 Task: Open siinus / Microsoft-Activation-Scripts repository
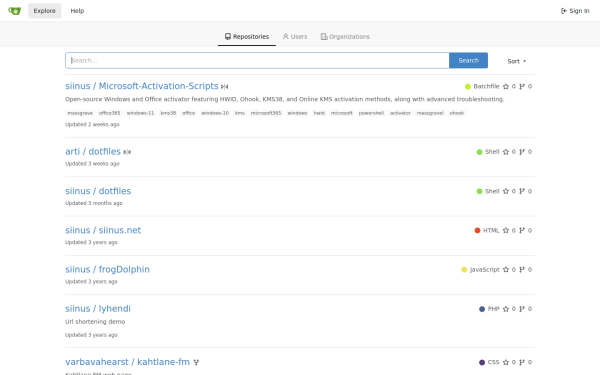(142, 86)
